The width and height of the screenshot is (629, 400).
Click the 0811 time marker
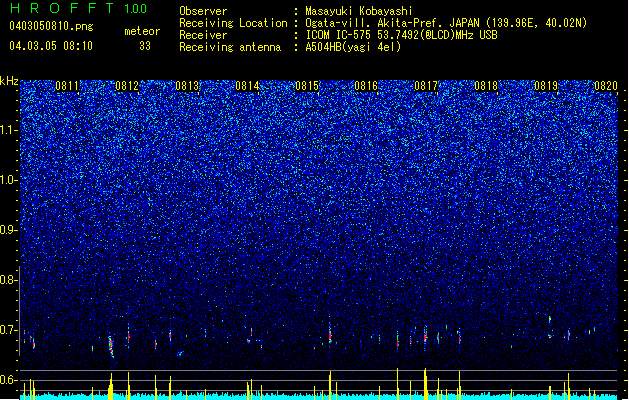[67, 86]
